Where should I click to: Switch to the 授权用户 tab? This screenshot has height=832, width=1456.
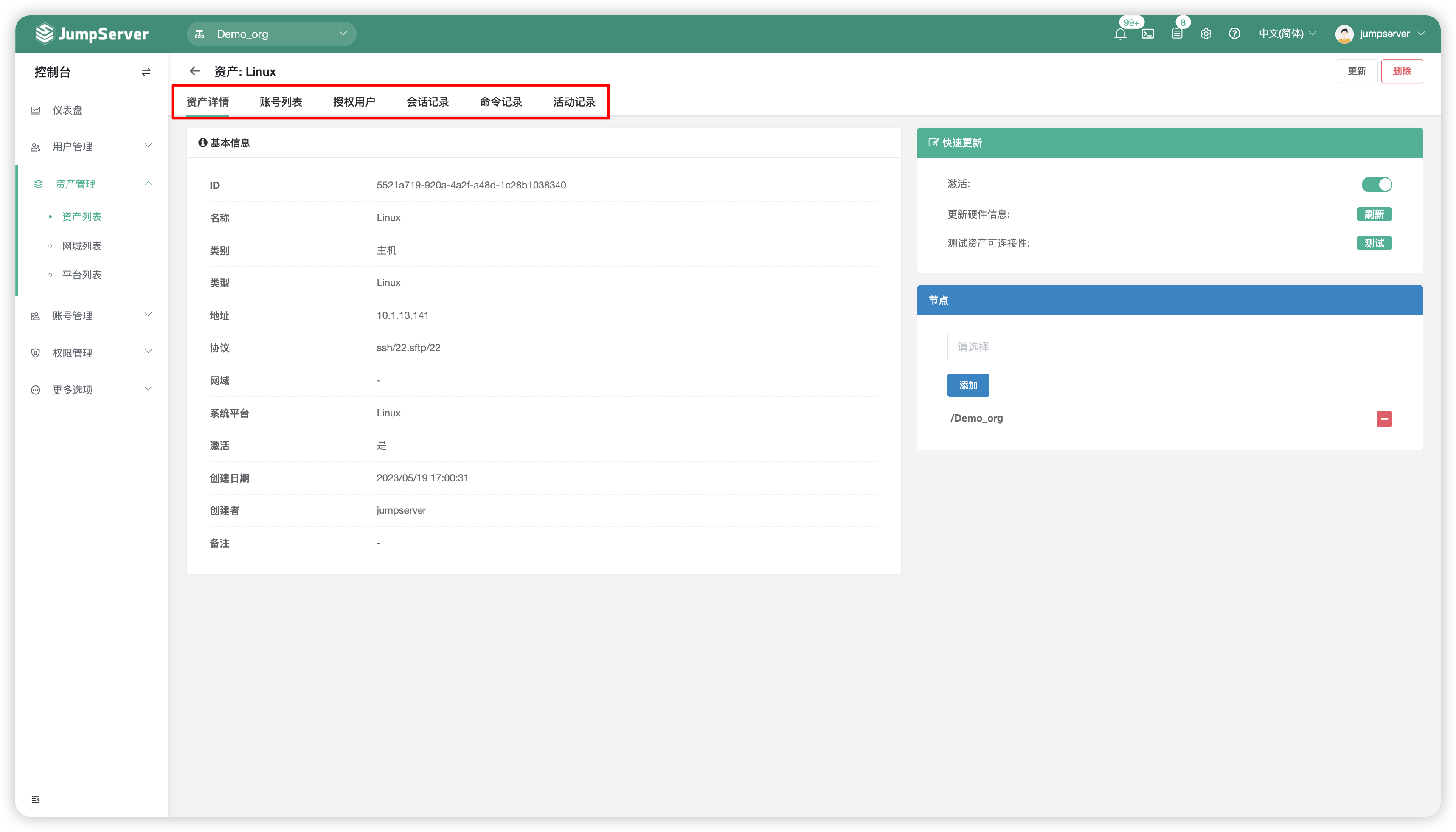(x=354, y=102)
